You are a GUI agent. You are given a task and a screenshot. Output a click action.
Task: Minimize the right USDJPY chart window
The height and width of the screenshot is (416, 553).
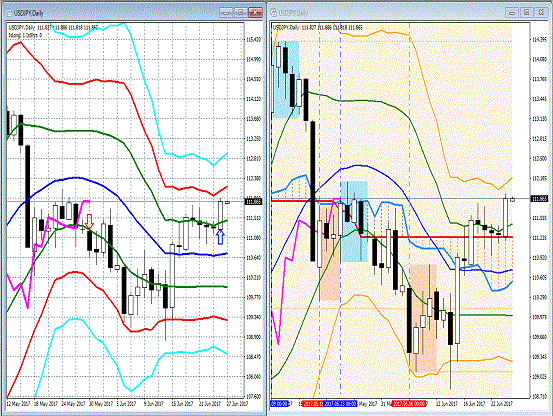coord(512,13)
